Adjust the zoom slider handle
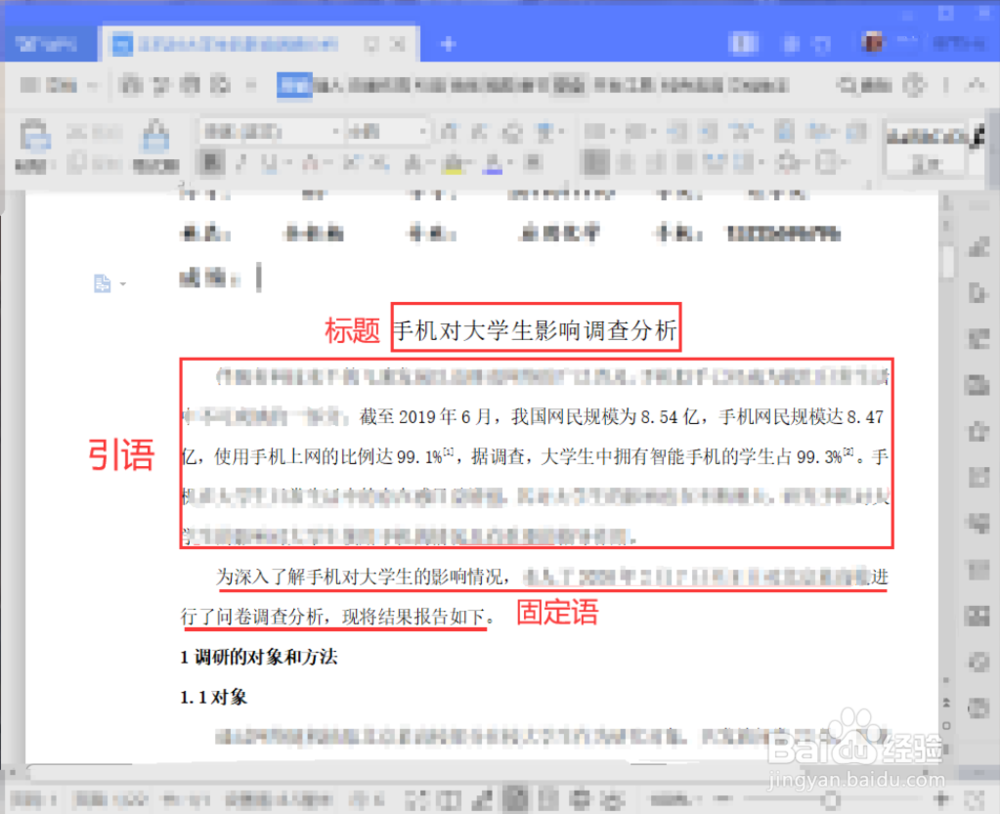 click(830, 798)
